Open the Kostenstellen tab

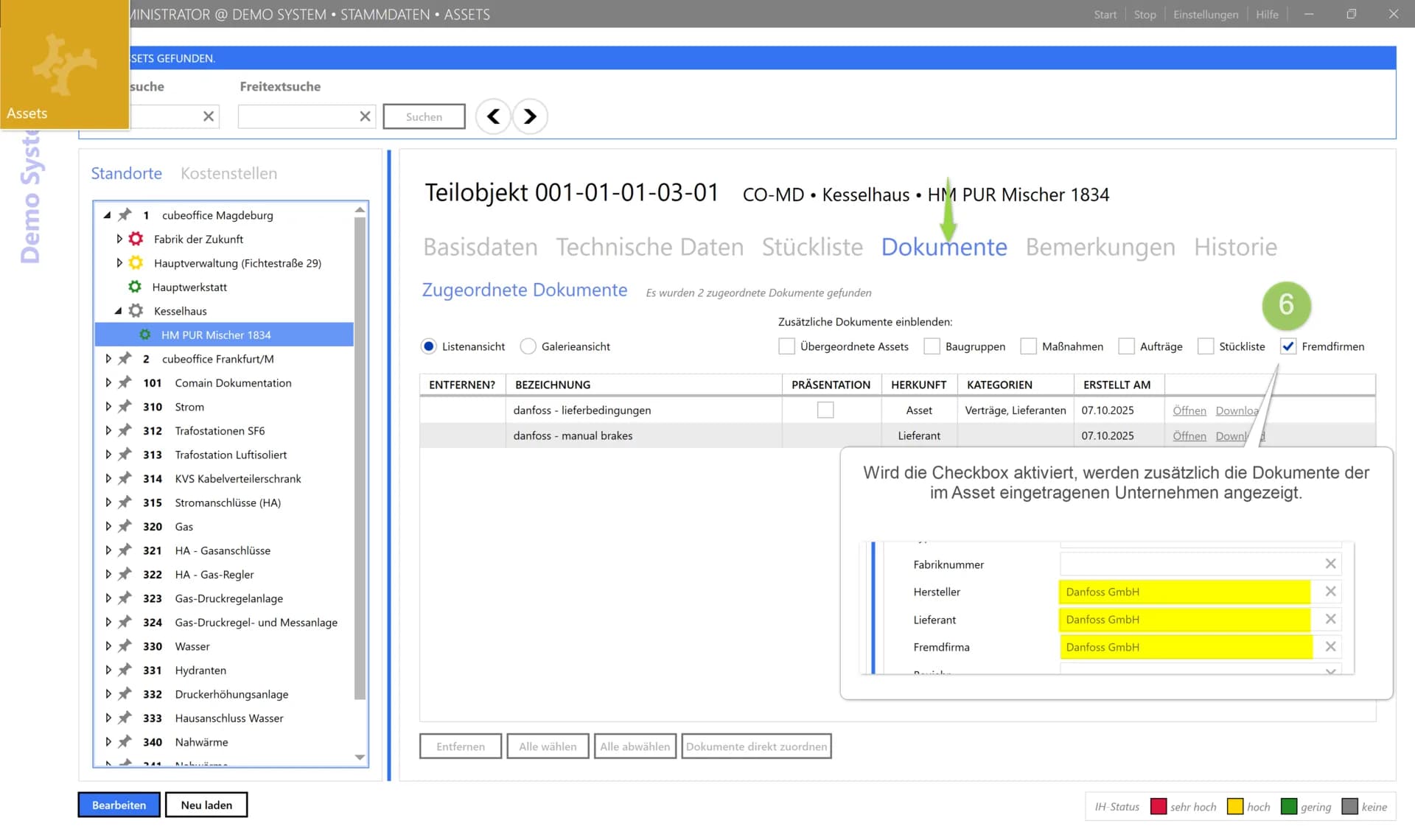coord(228,173)
